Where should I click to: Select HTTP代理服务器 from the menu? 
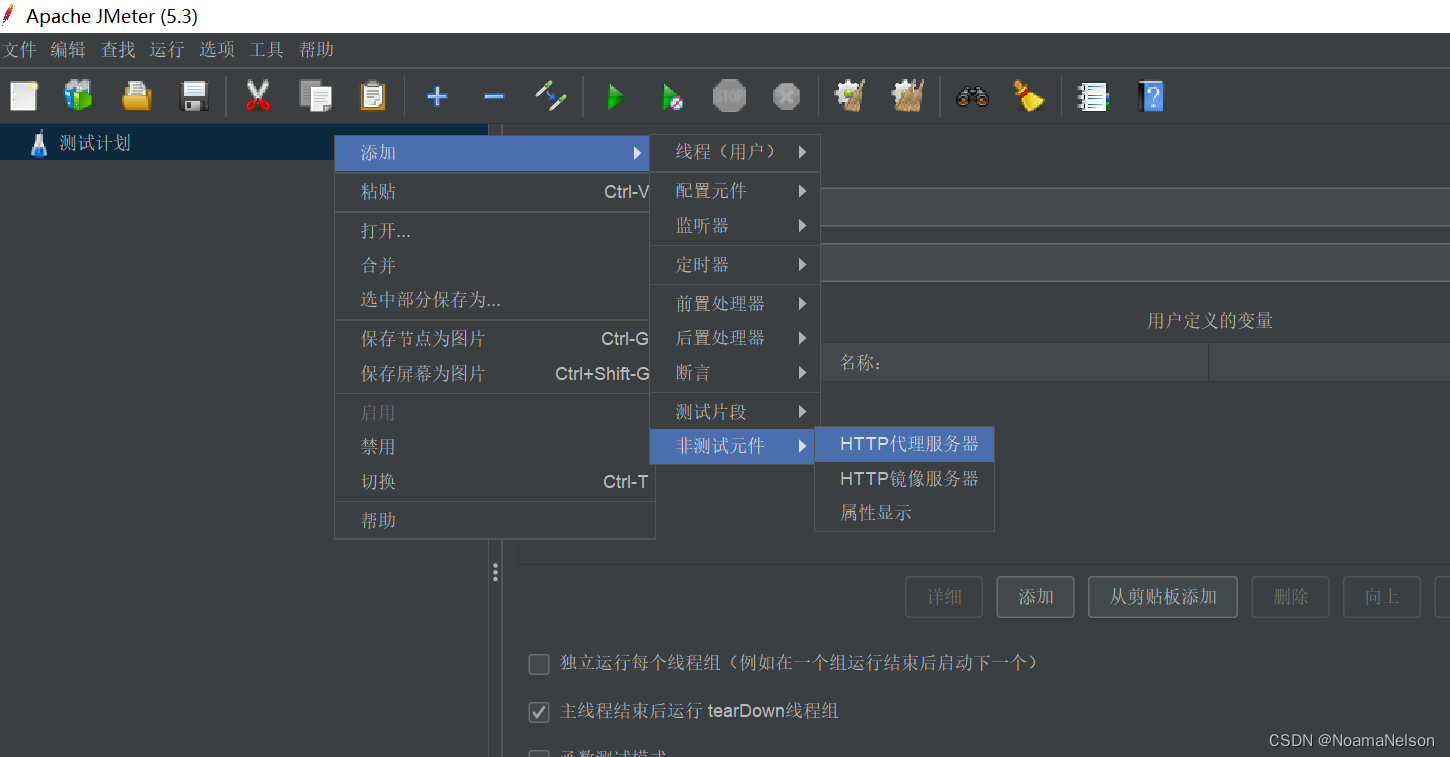point(903,444)
